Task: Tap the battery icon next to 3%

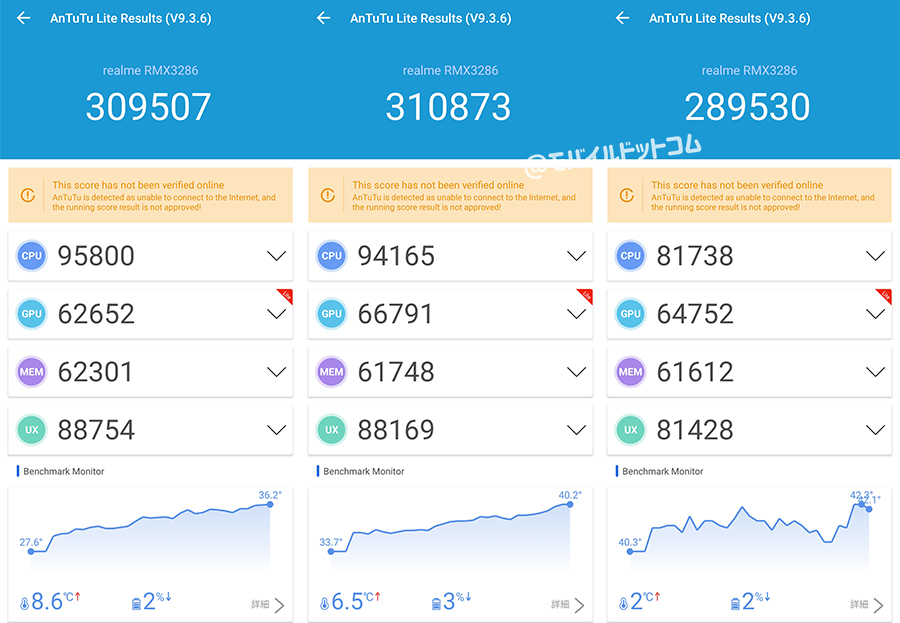Action: point(436,603)
